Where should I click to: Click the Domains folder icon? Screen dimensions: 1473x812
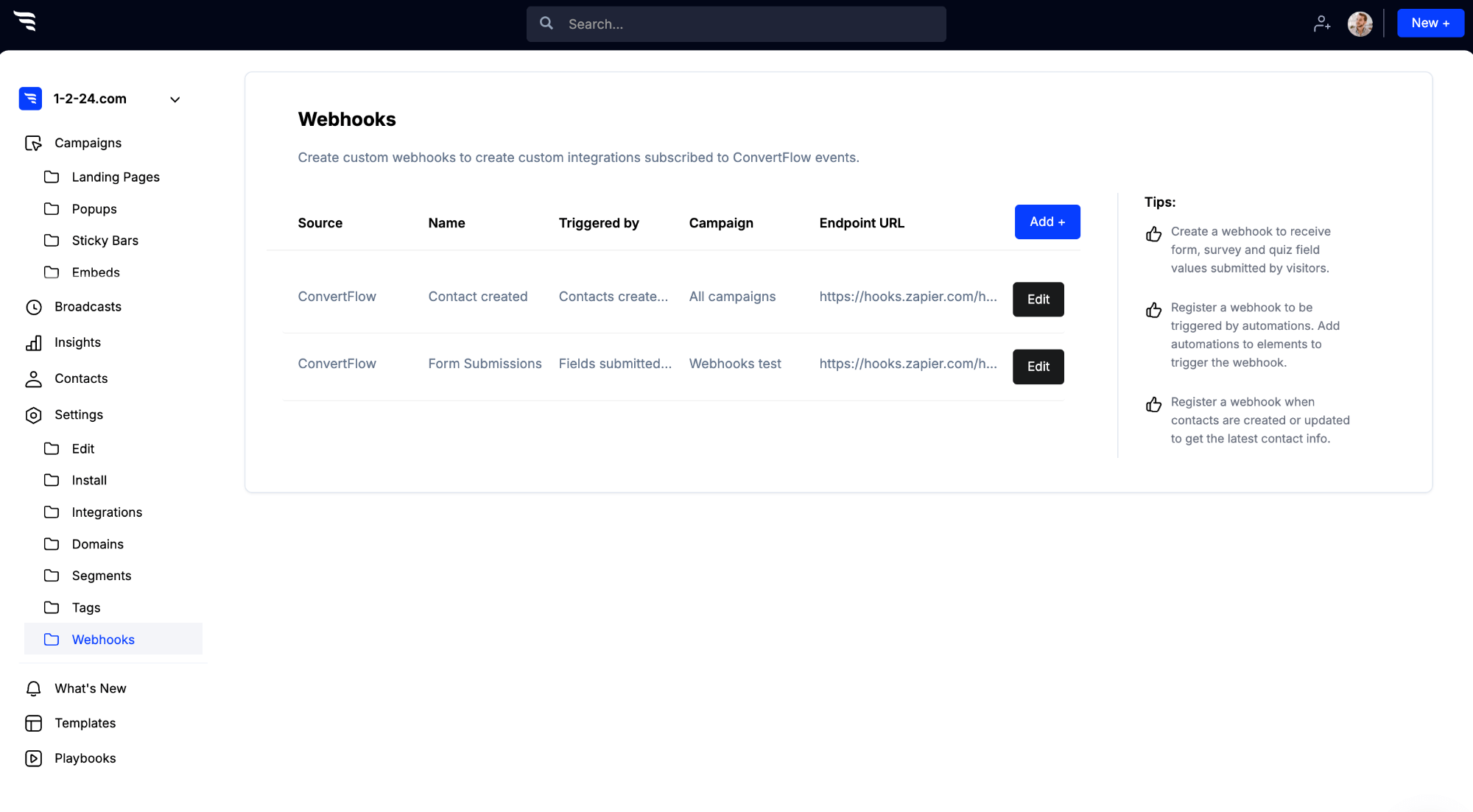tap(52, 544)
